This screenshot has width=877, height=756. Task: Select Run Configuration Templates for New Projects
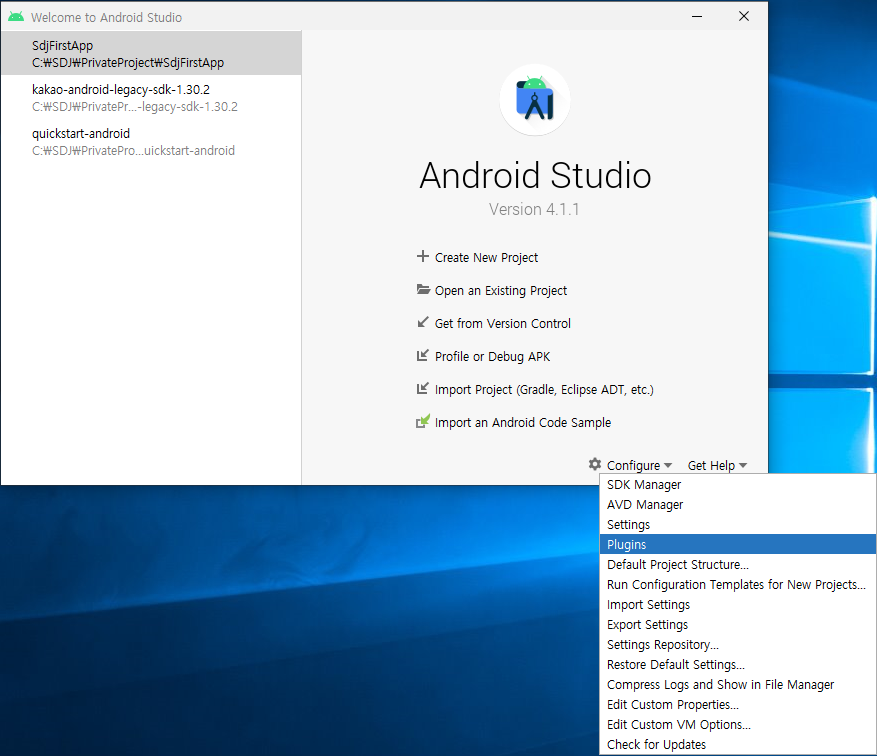coord(738,585)
